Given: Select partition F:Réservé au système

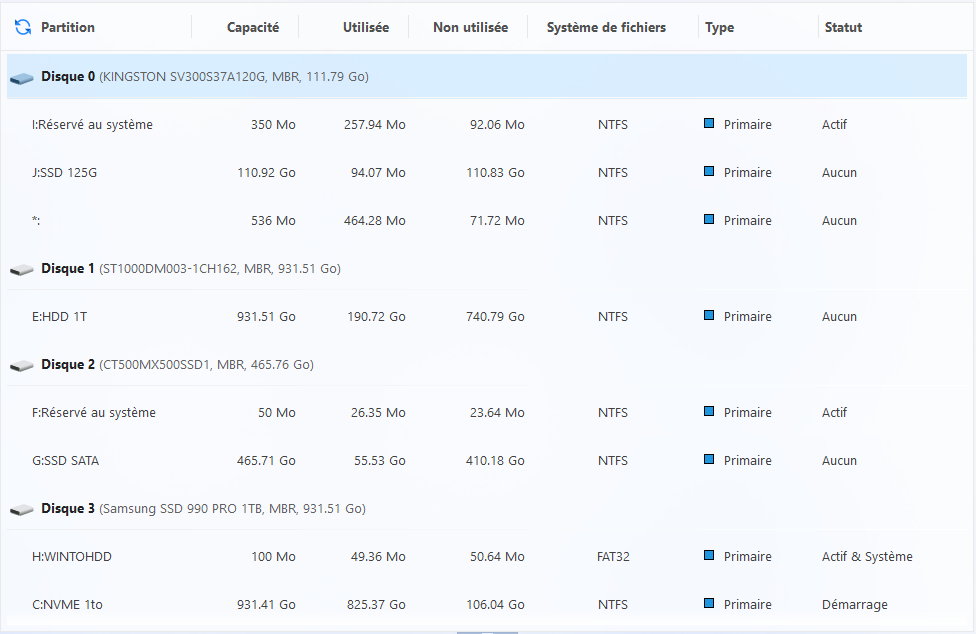Looking at the screenshot, I should pyautogui.click(x=487, y=413).
